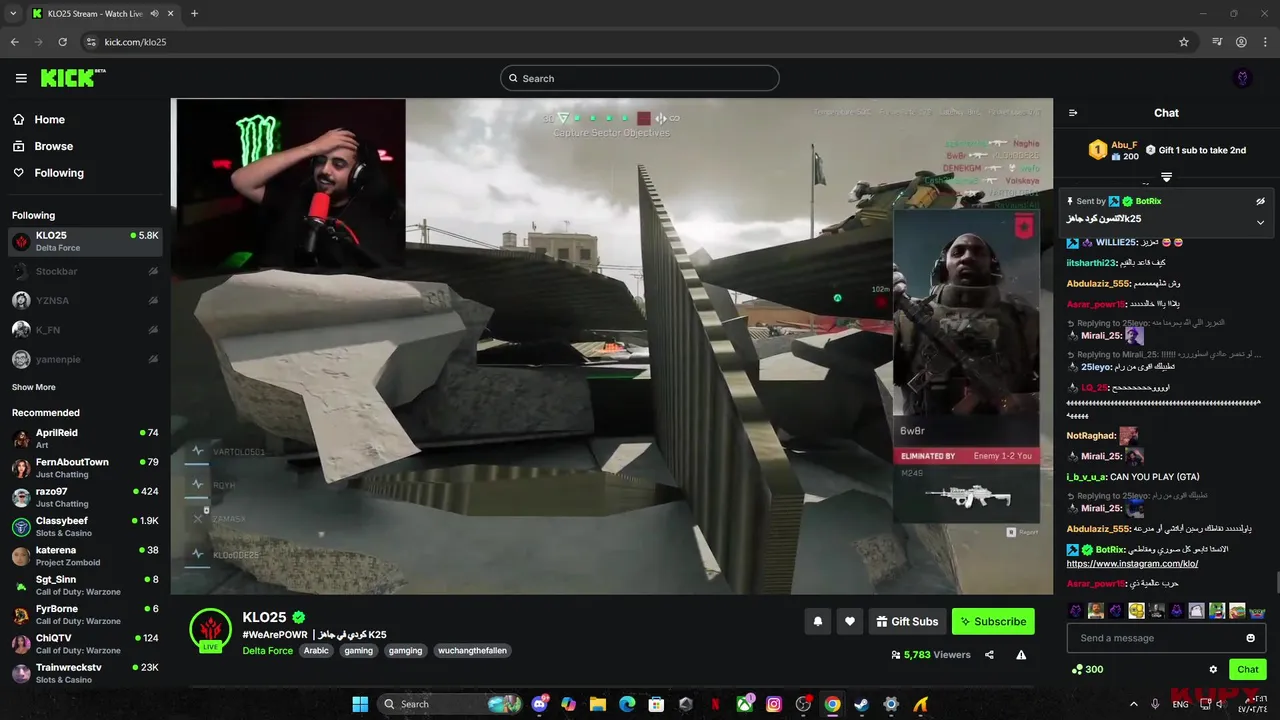1280x720 pixels.
Task: Select yamenpie in the Following list
Action: pyautogui.click(x=85, y=358)
